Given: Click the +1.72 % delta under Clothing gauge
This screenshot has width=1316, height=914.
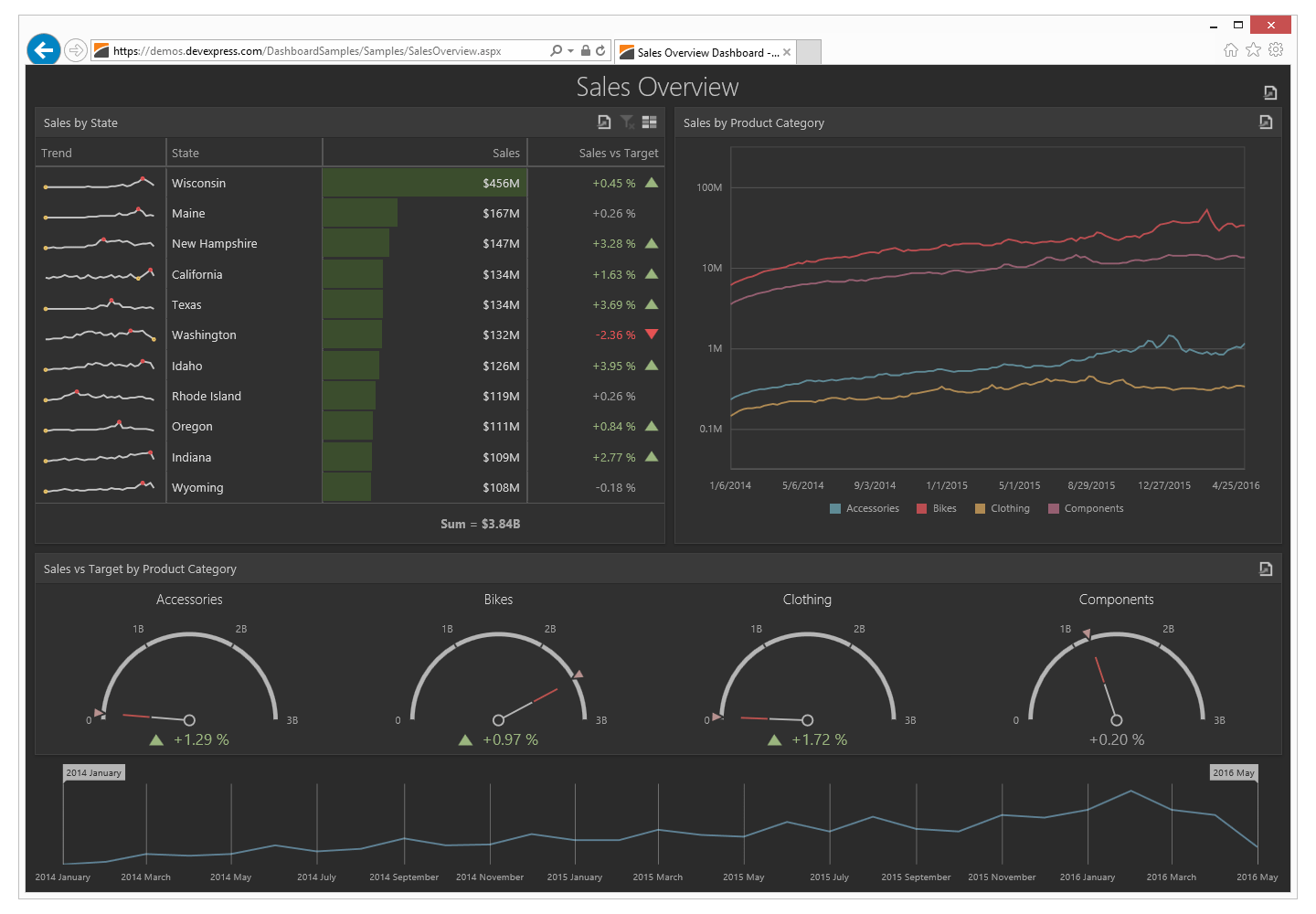Looking at the screenshot, I should click(819, 739).
